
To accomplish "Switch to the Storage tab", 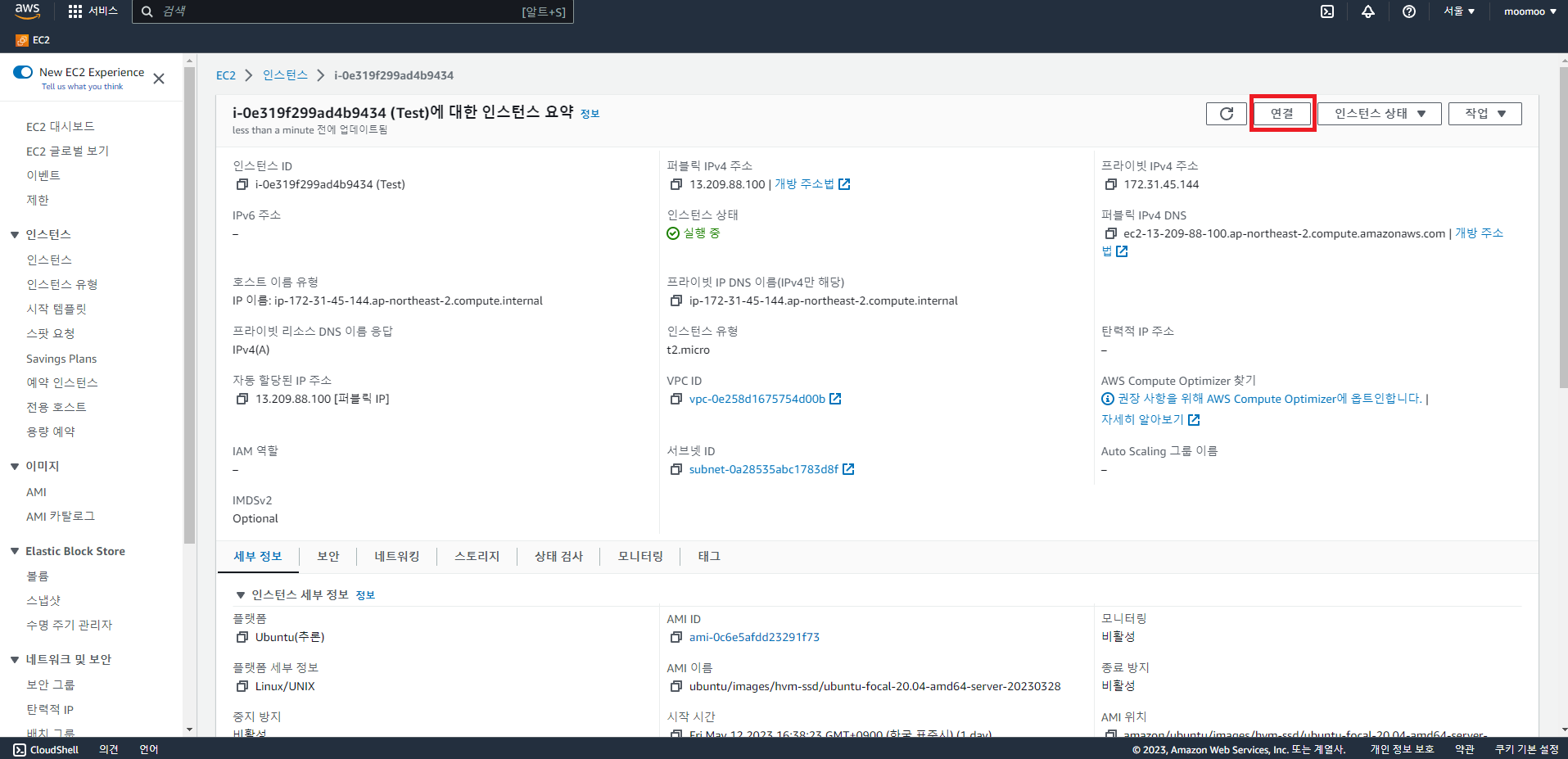I will [477, 557].
